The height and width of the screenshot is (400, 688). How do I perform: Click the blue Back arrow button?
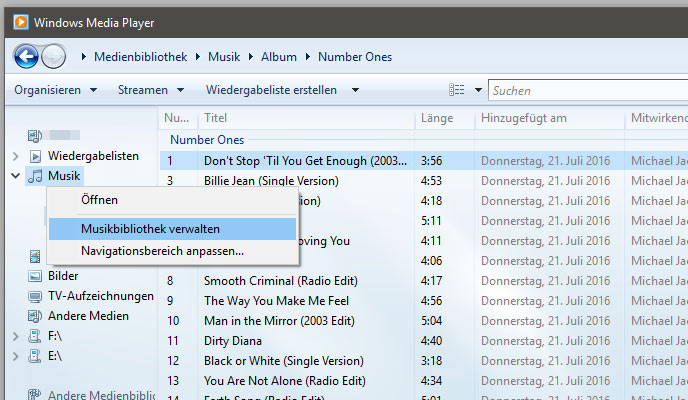coord(26,57)
